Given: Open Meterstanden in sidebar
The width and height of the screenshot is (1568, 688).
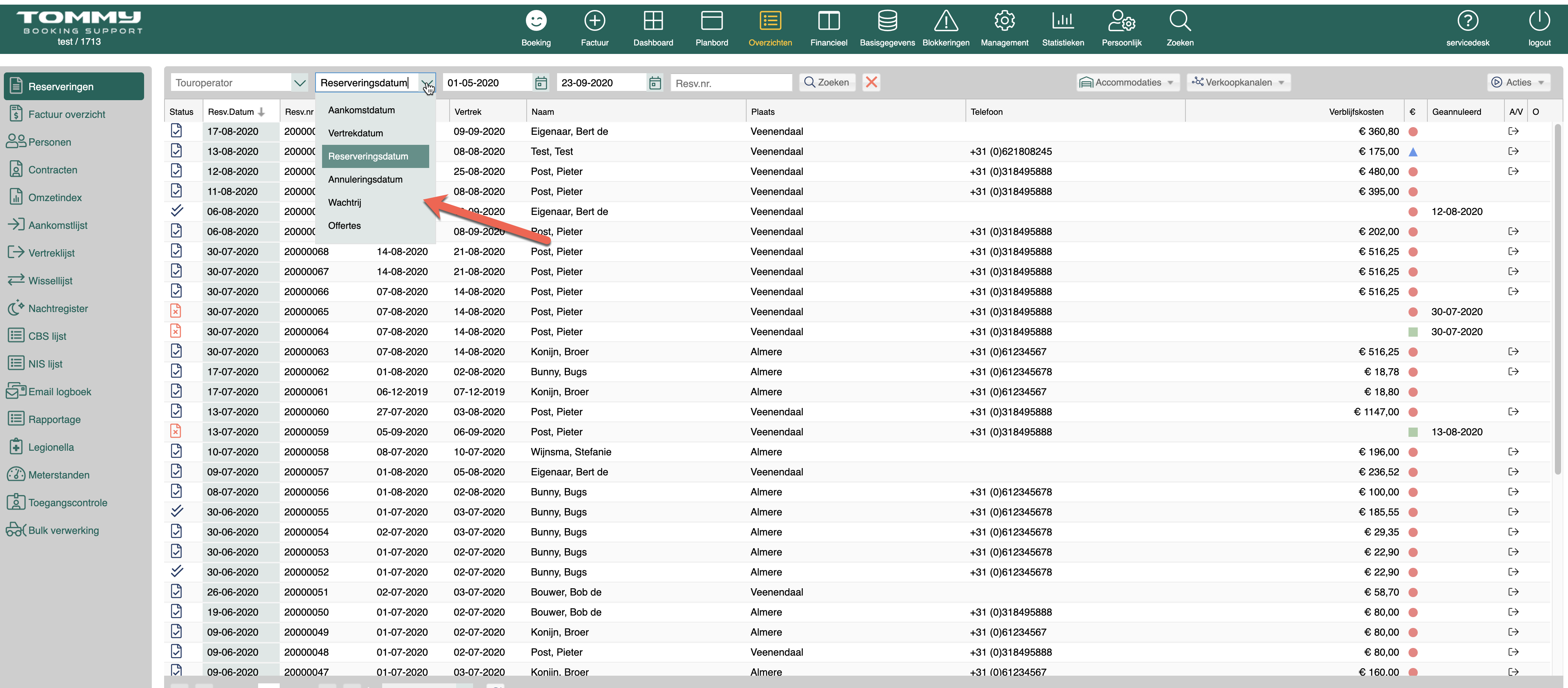Looking at the screenshot, I should [74, 474].
